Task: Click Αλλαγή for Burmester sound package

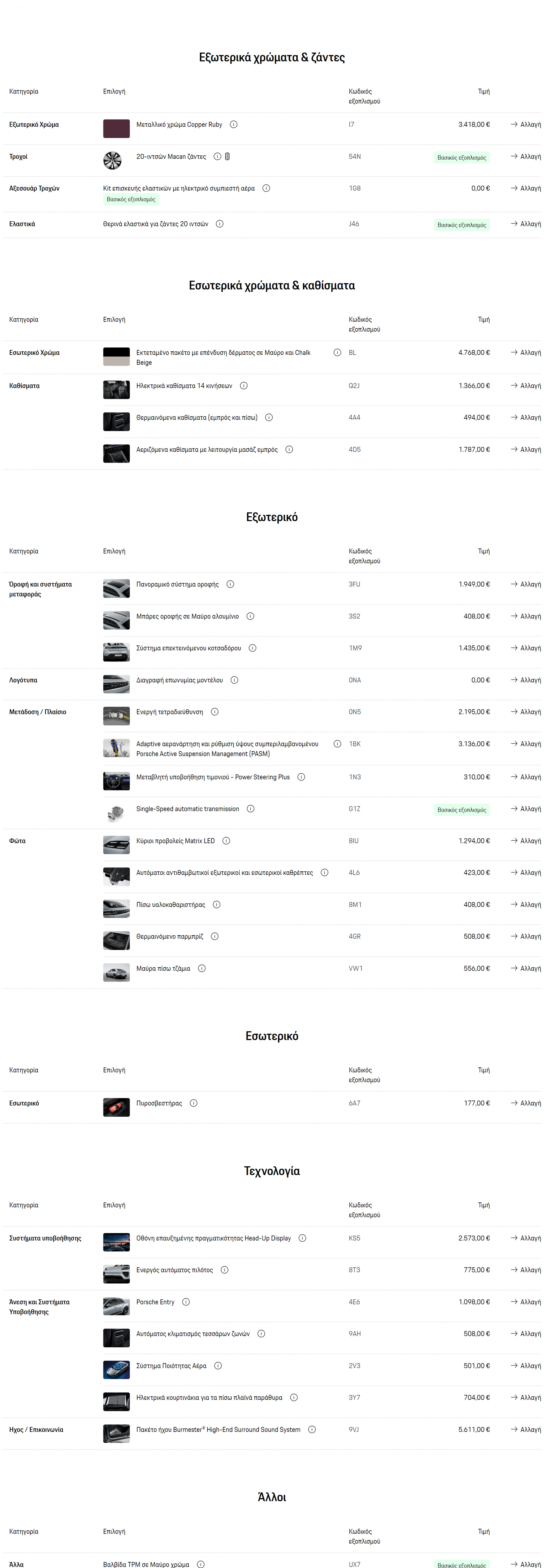Action: [x=526, y=1430]
